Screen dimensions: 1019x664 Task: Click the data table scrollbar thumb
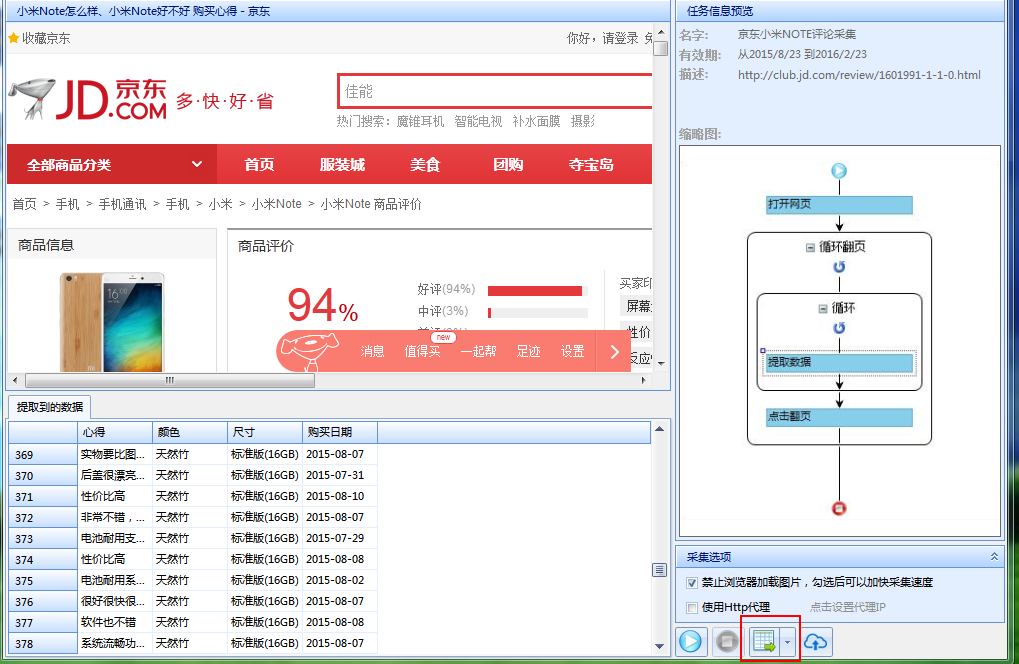coord(660,570)
